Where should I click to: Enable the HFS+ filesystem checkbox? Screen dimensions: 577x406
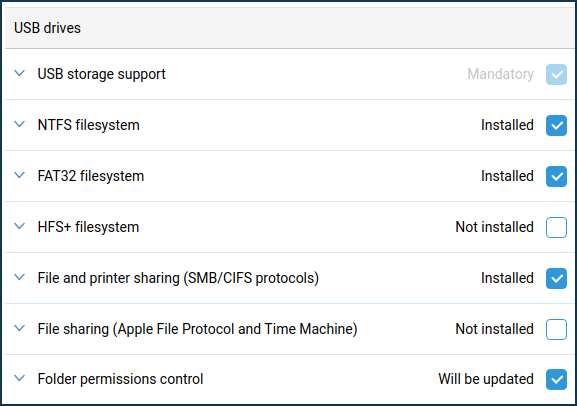tap(556, 227)
